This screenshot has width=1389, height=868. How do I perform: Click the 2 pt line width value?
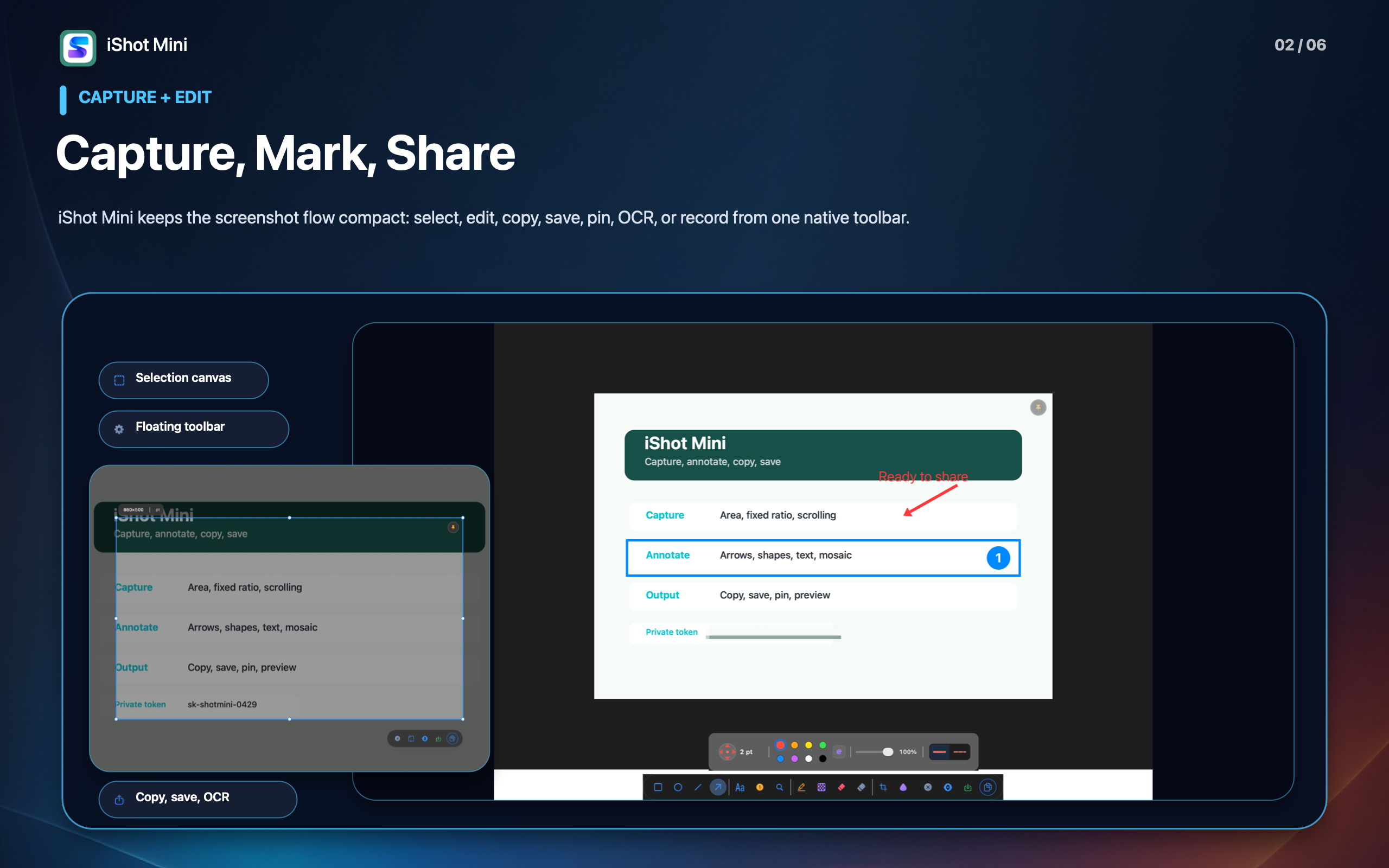746,752
